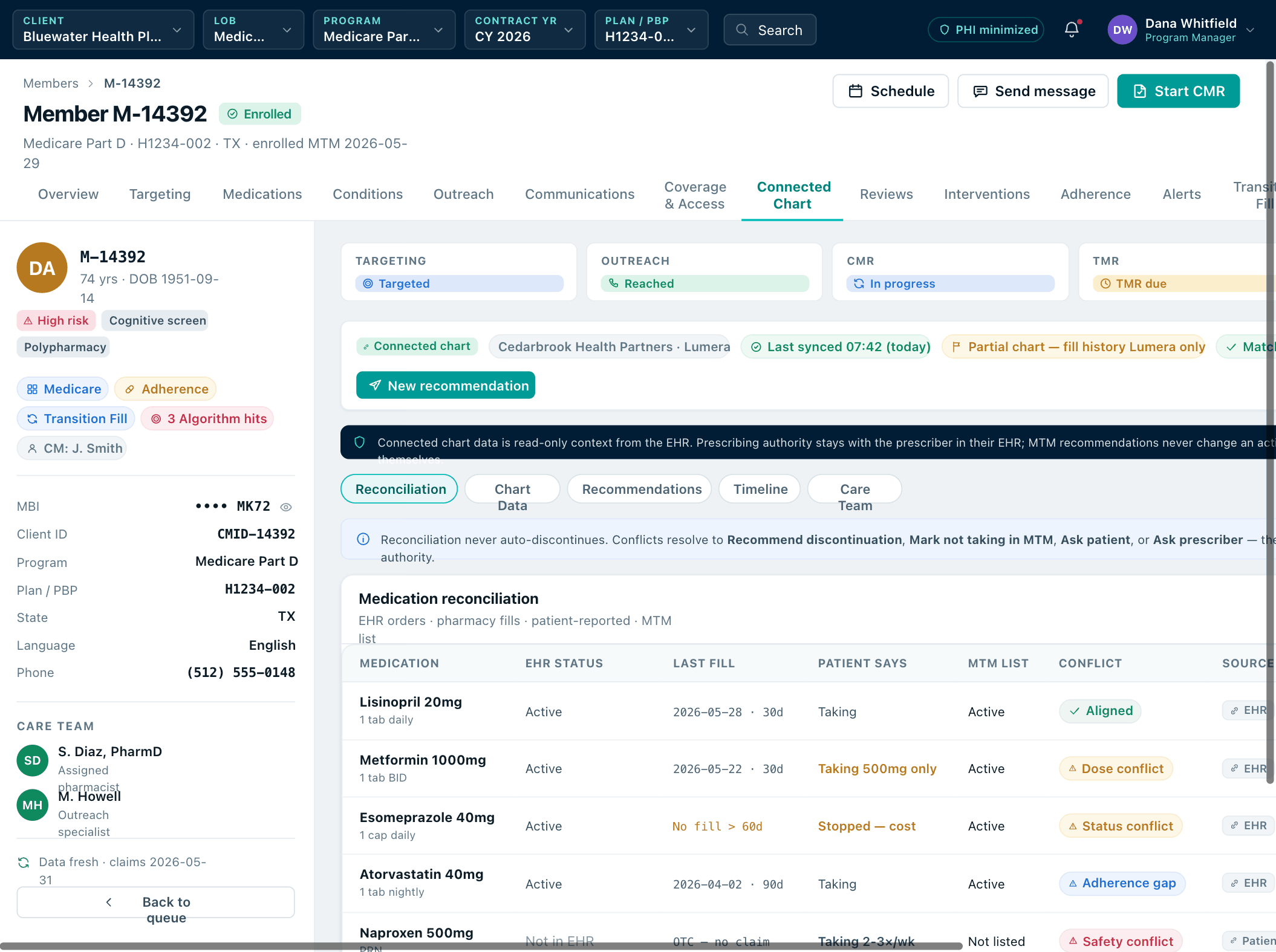
Task: Click the MH care team avatar
Action: click(33, 805)
